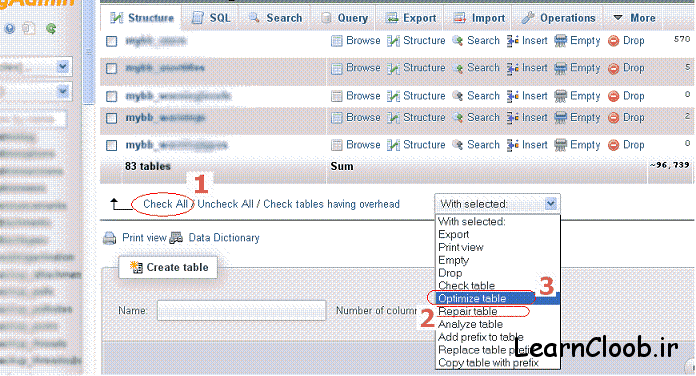Open Structure for the table with 5 rows
696x376 pixels.
416,68
